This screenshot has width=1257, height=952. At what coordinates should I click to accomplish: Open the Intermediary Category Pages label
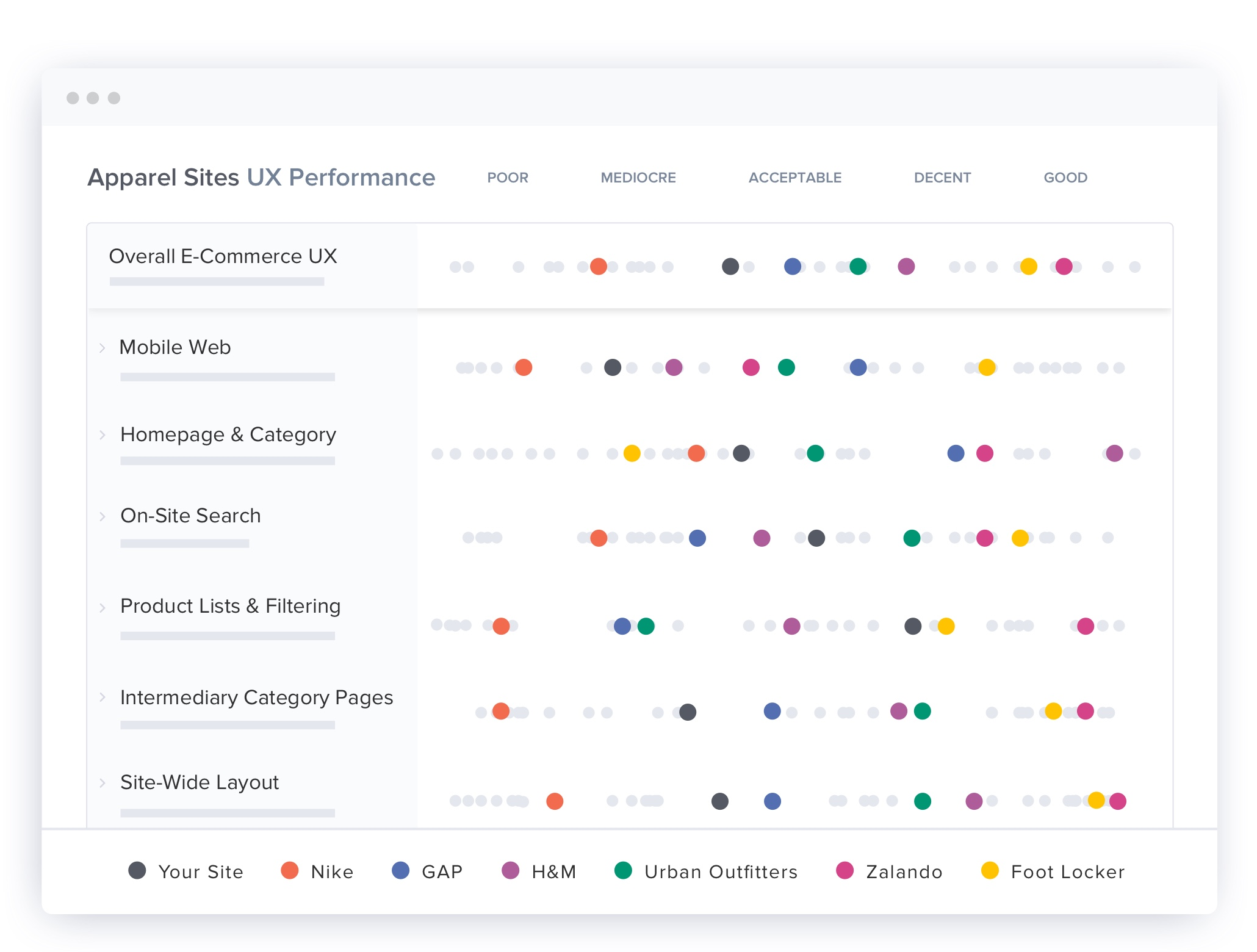coord(256,698)
